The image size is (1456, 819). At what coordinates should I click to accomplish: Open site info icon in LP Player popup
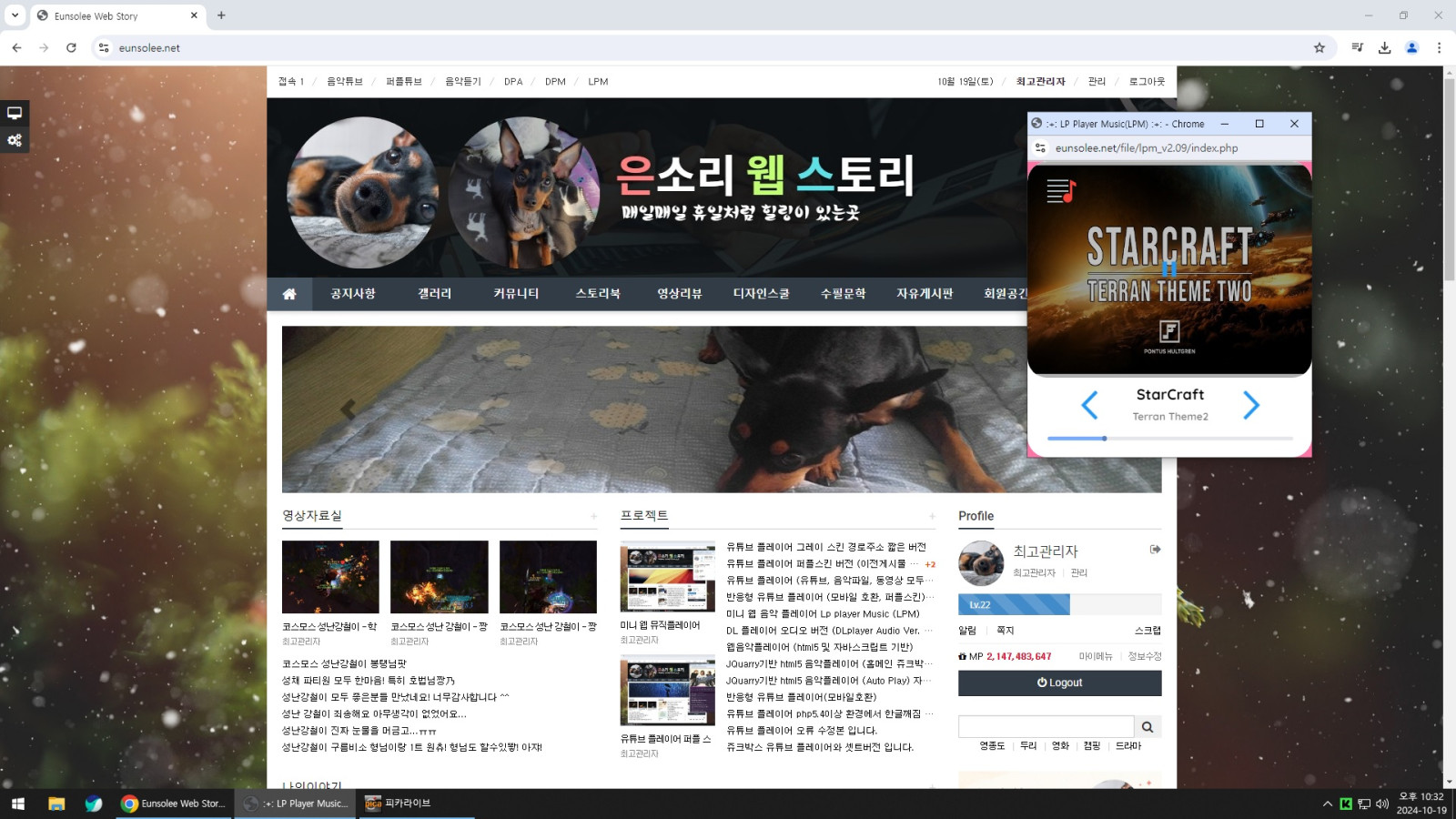(1040, 147)
